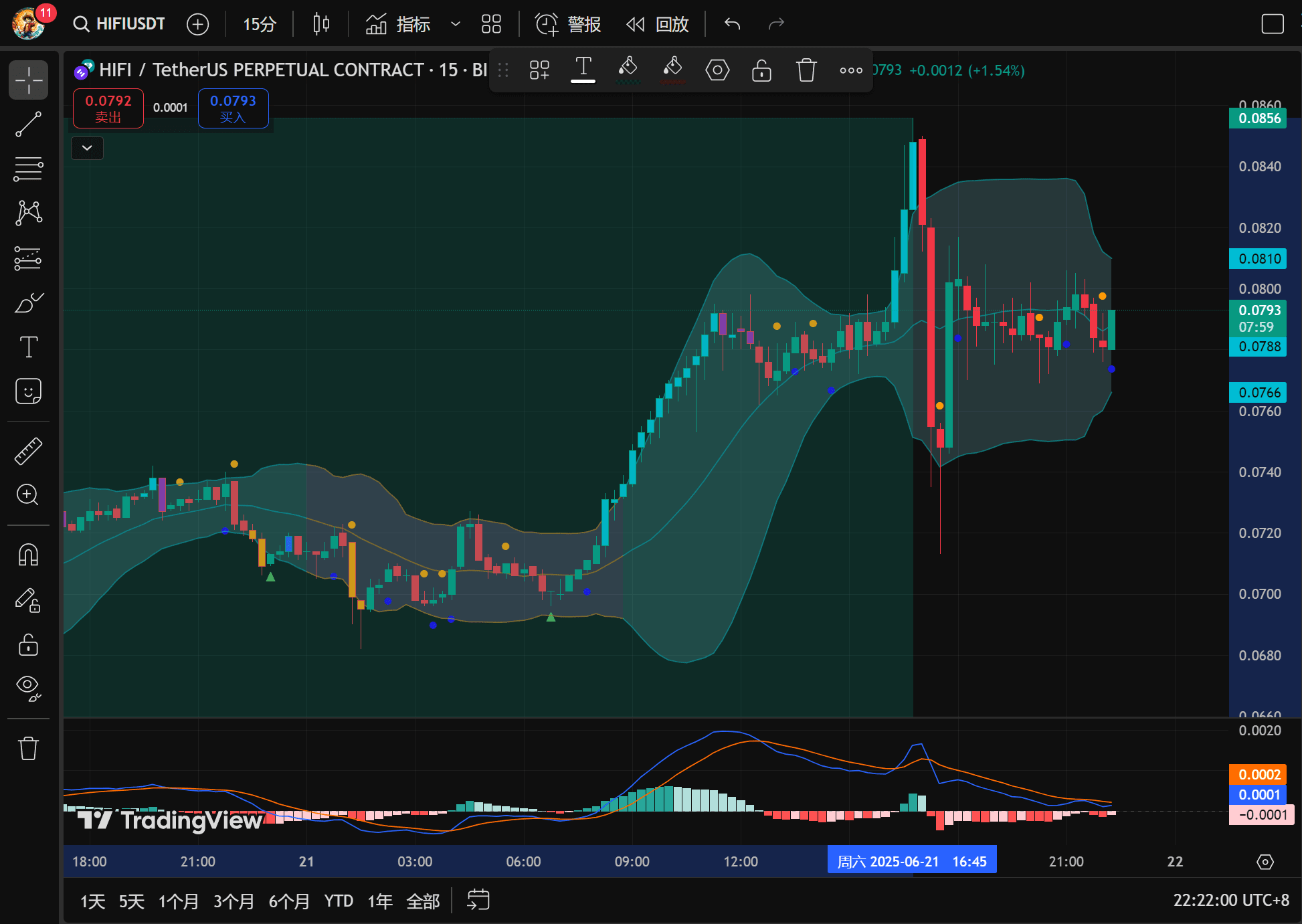This screenshot has width=1302, height=924.
Task: Create a 警报 alert
Action: [568, 24]
